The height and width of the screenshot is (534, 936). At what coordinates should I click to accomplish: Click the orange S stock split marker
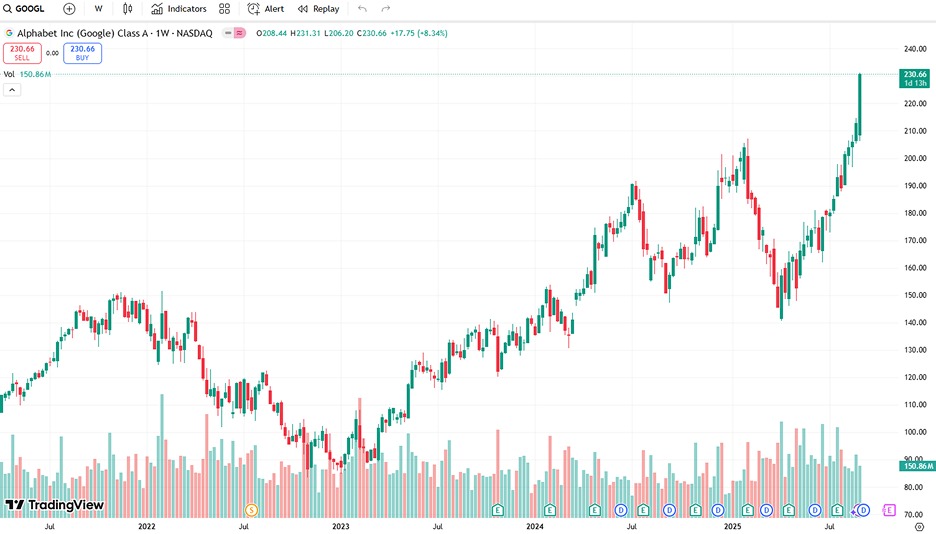point(251,510)
